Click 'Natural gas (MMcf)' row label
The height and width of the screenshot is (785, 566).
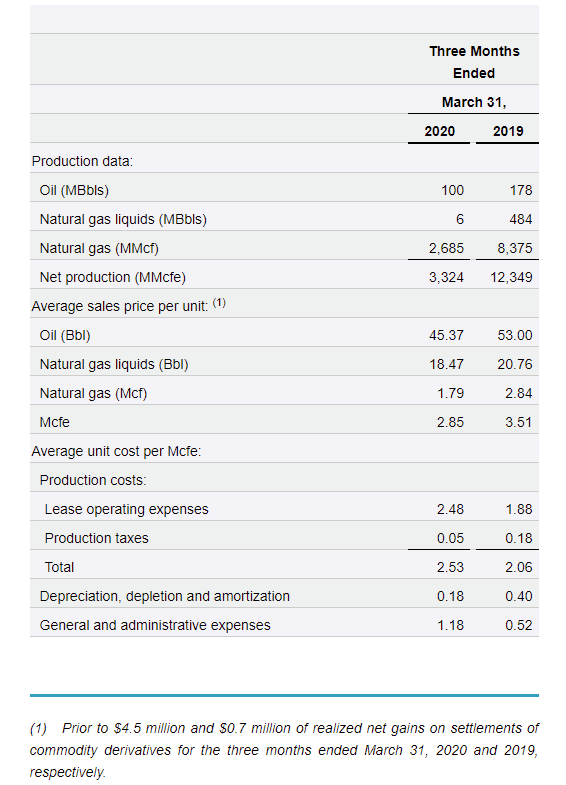tap(99, 248)
